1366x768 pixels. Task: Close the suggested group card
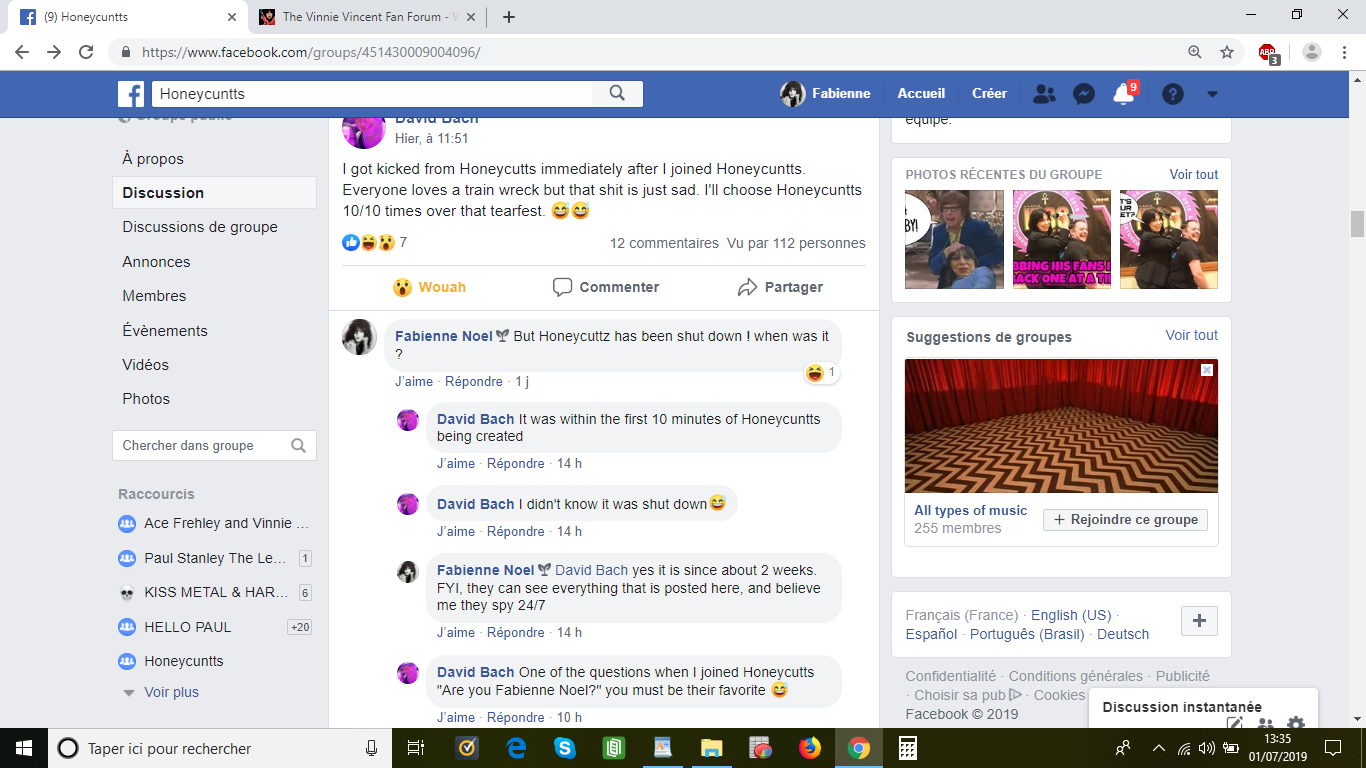1207,370
